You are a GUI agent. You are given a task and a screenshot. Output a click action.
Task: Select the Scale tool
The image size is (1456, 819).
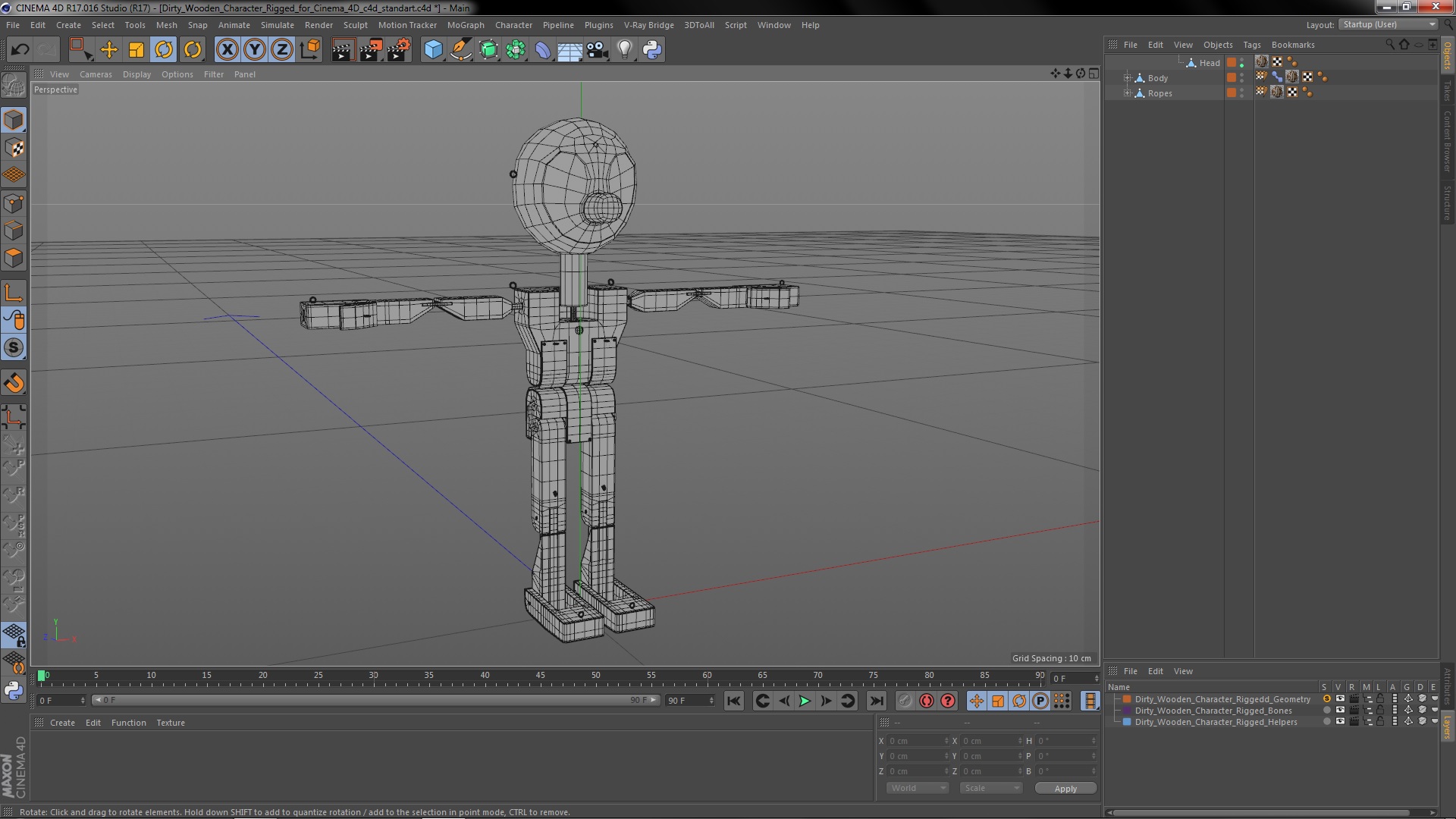coord(136,50)
